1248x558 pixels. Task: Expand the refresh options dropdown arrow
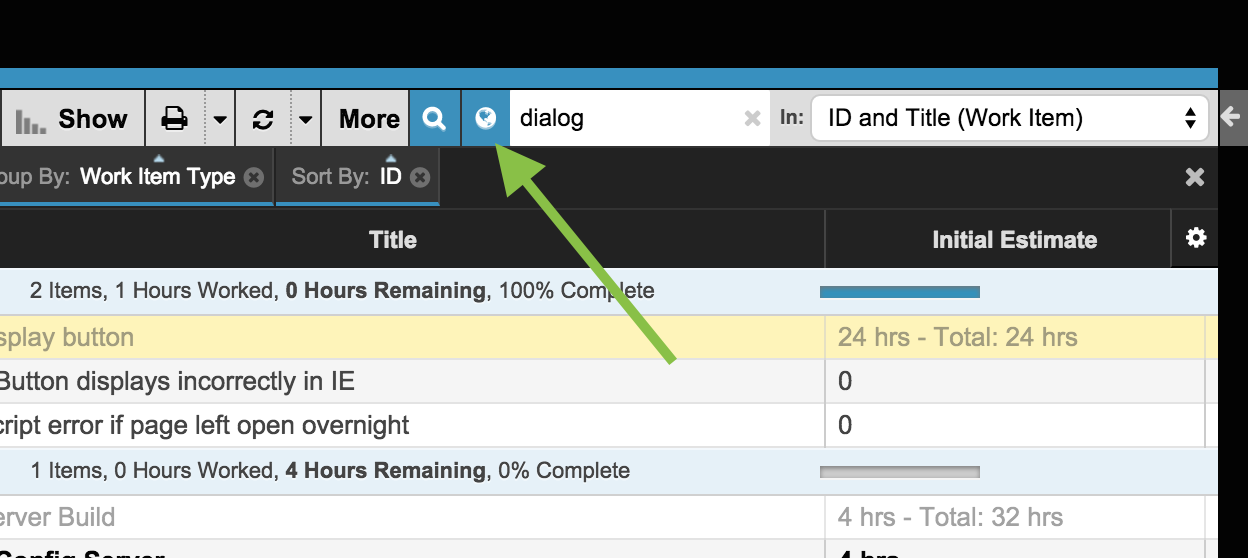click(306, 119)
